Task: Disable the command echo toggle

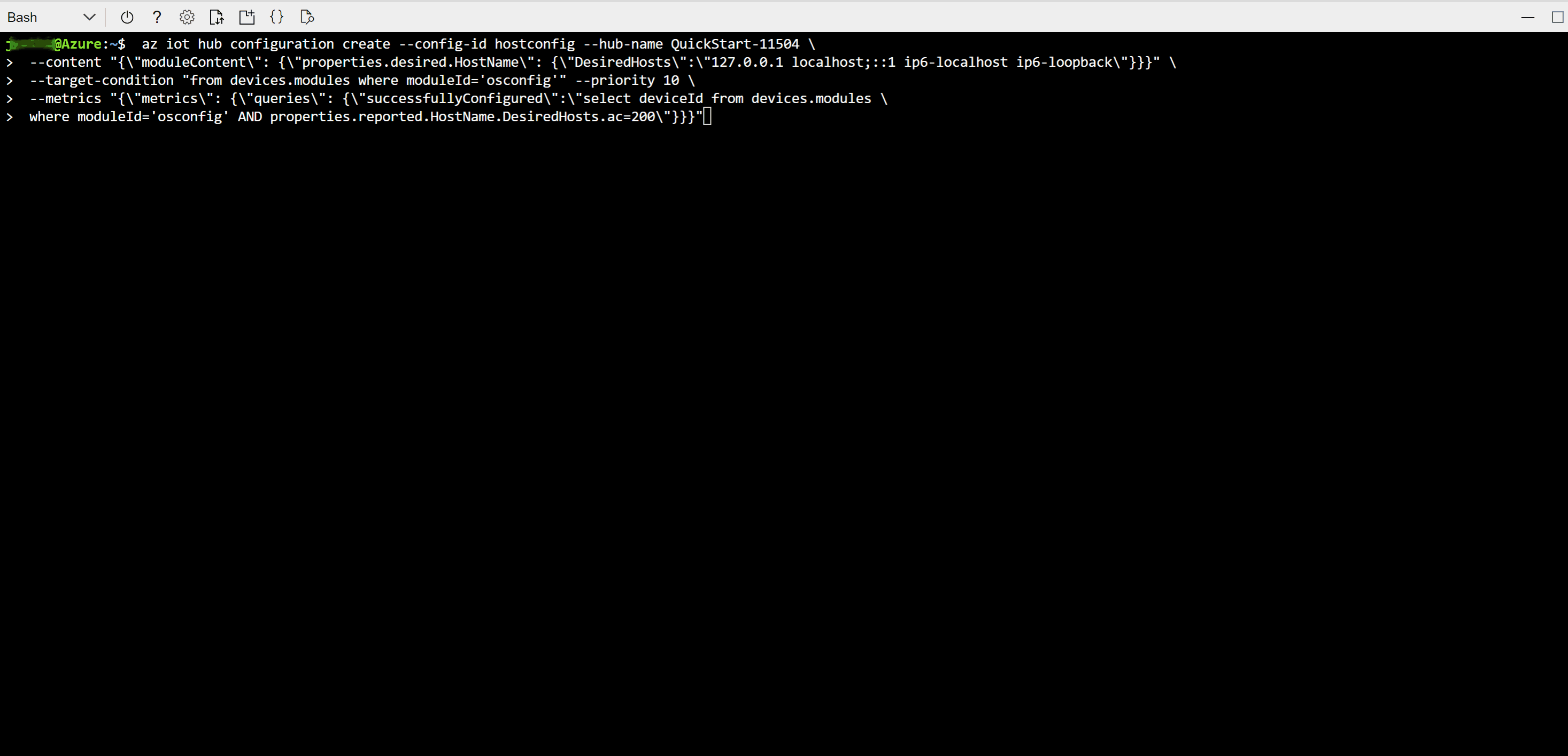Action: [x=278, y=17]
